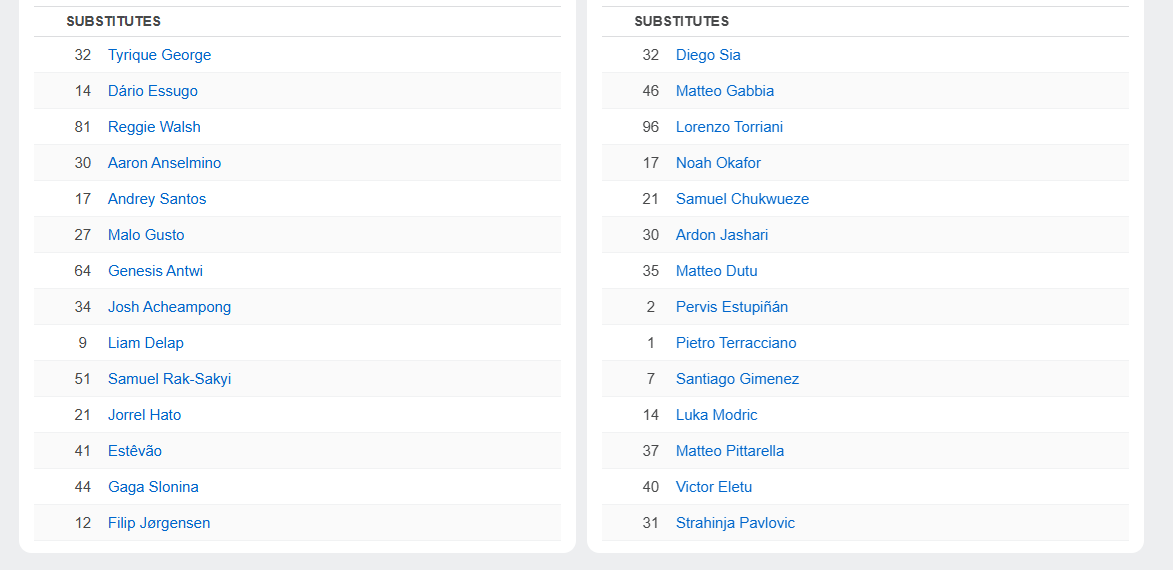View Strahinja Pavlovic's profile

tap(735, 523)
